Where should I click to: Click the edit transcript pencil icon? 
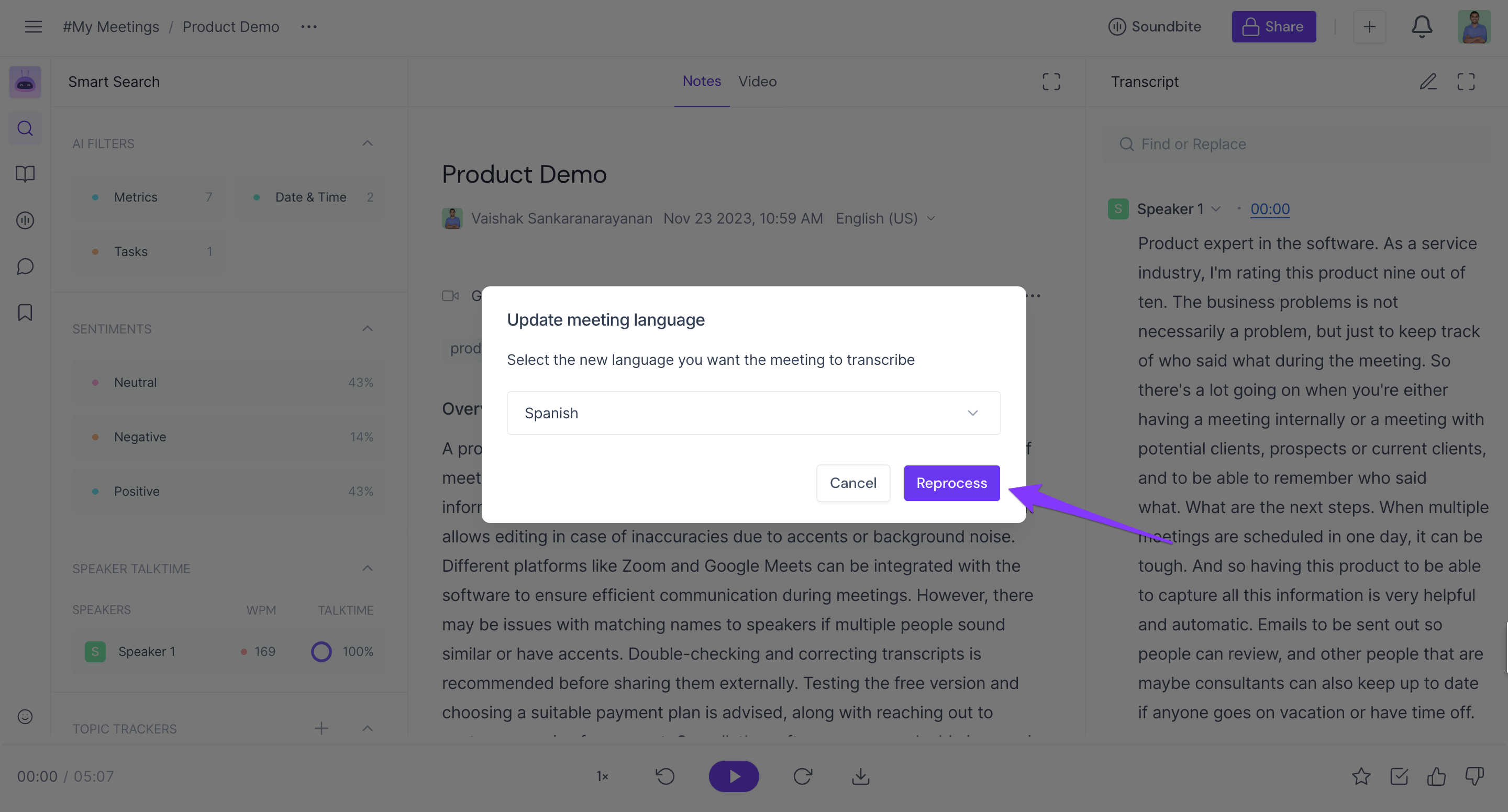[x=1428, y=81]
